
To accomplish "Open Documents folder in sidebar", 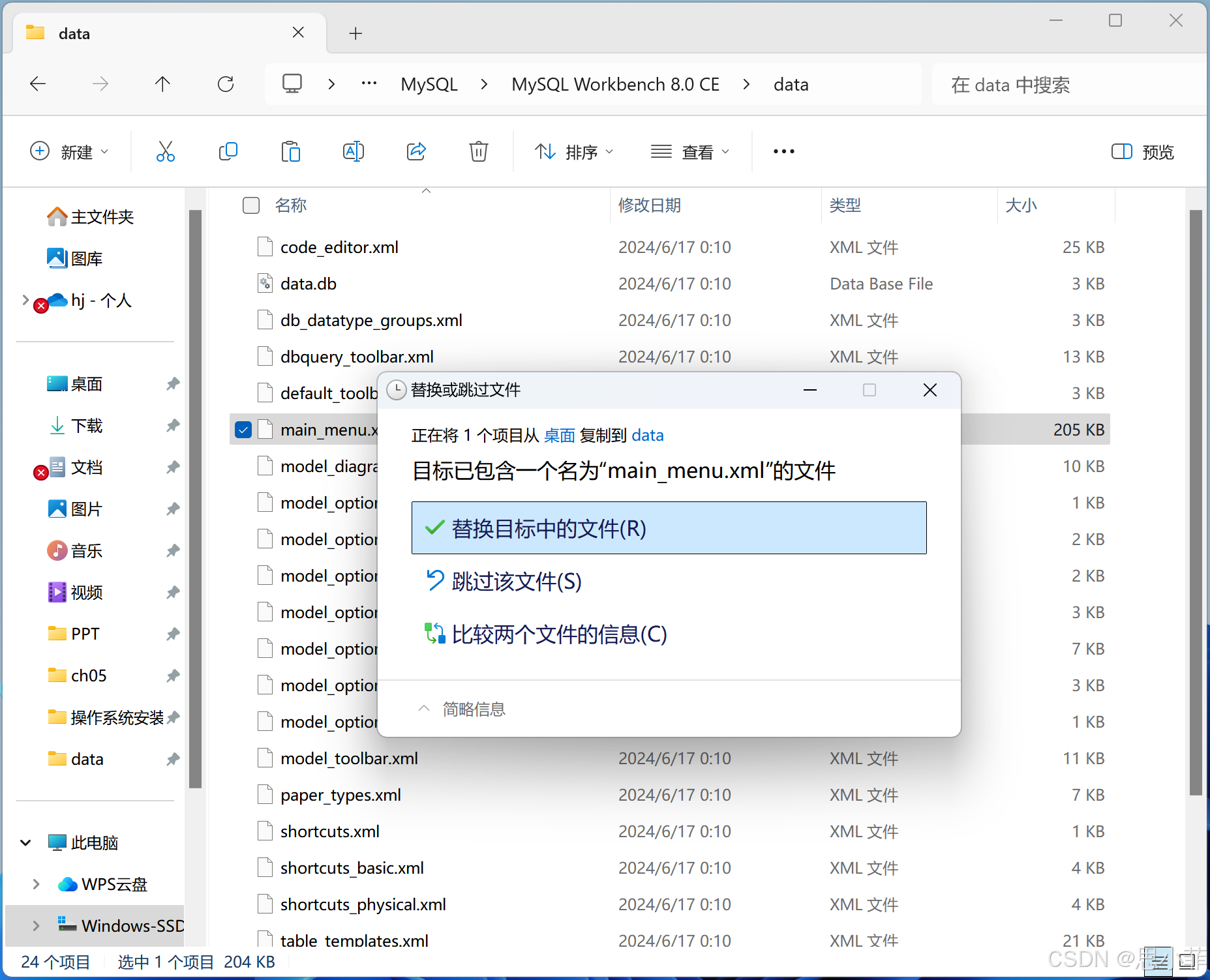I will pos(75,468).
